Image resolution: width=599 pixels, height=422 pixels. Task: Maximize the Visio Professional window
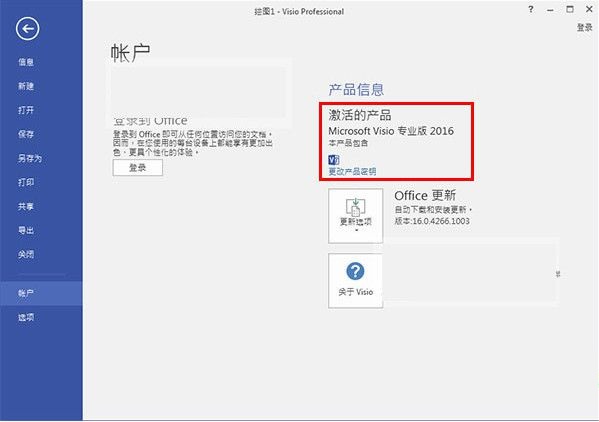(570, 10)
